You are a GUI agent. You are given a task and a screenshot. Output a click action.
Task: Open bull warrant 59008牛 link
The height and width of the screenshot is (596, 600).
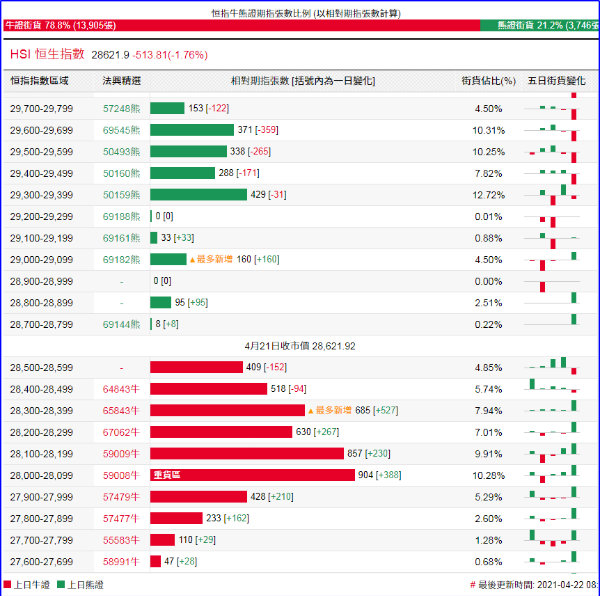pyautogui.click(x=121, y=475)
